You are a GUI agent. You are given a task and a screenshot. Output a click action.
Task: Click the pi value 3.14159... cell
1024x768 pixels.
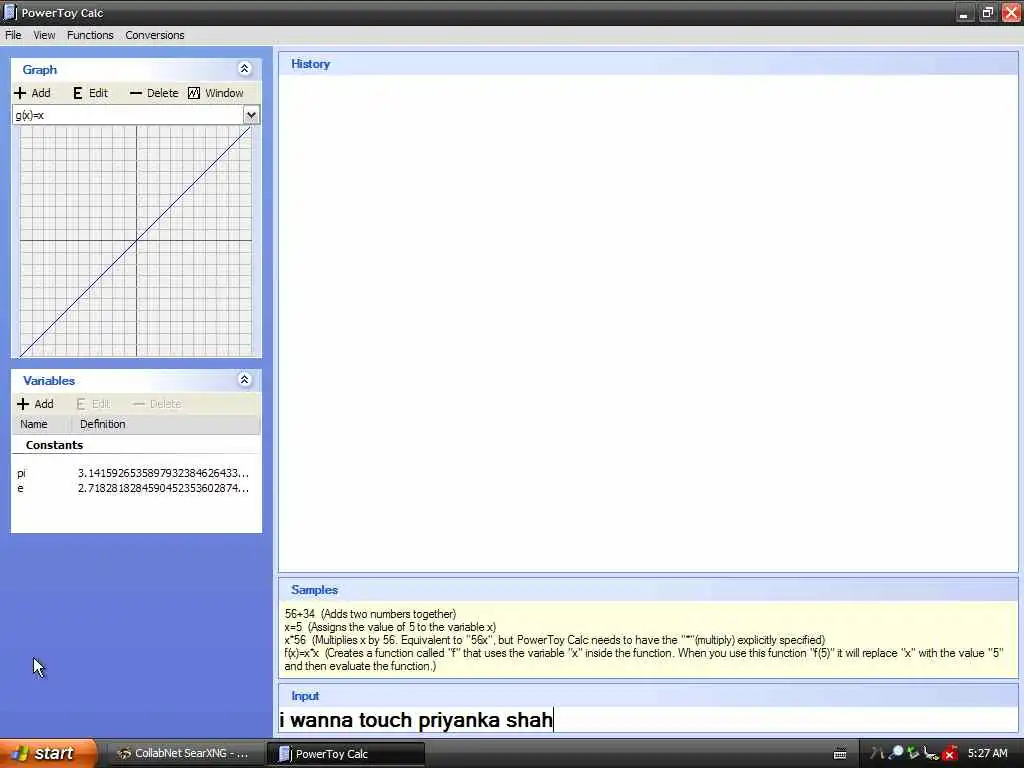point(163,473)
